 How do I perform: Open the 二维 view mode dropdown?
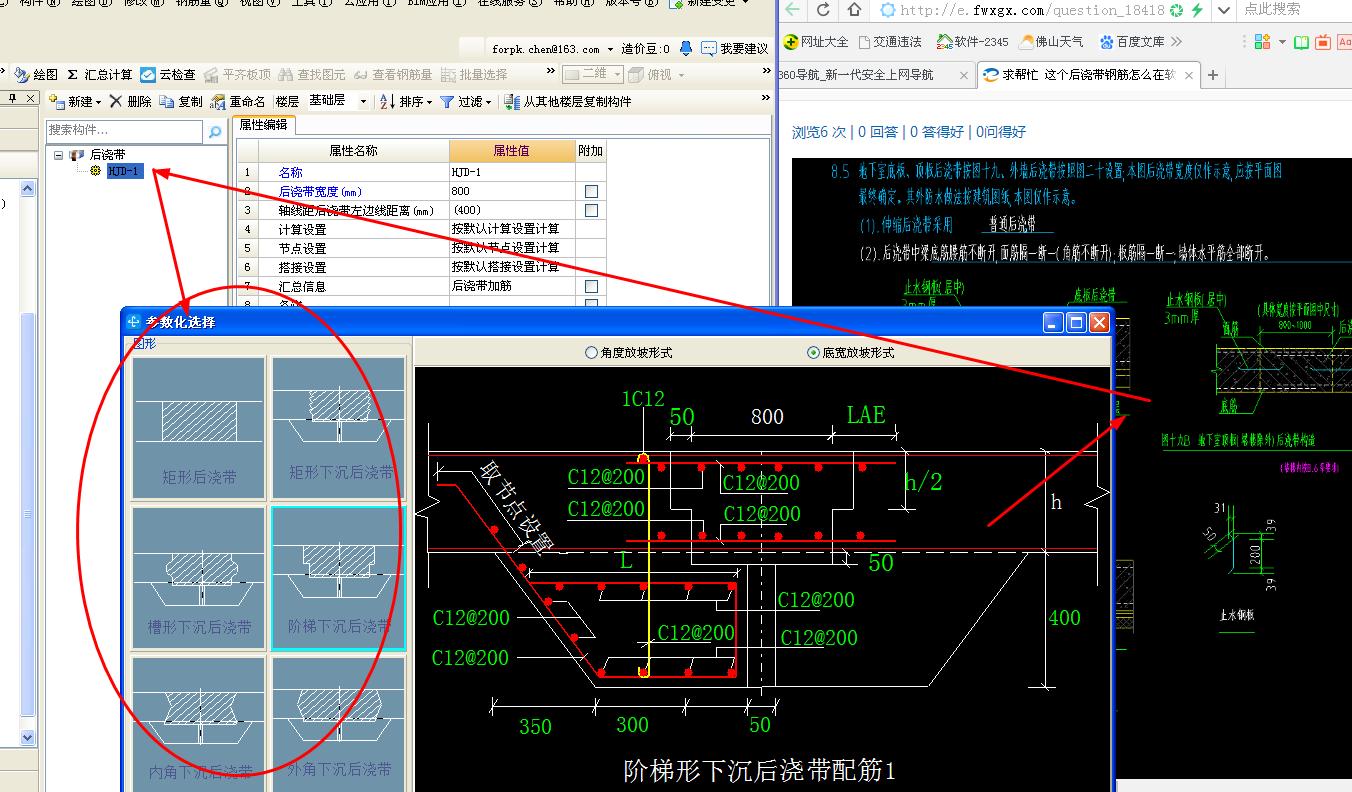(592, 74)
